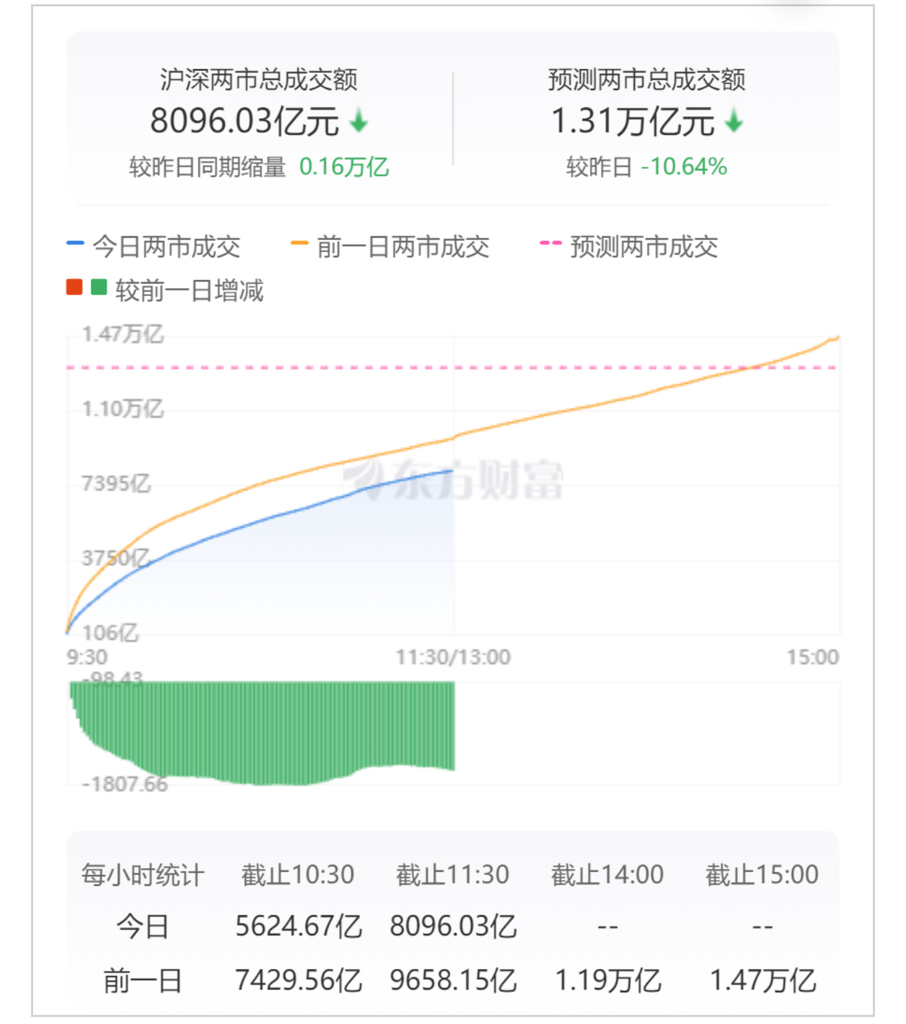Click the 9:30 time axis label
The width and height of the screenshot is (906, 1024).
[87, 657]
